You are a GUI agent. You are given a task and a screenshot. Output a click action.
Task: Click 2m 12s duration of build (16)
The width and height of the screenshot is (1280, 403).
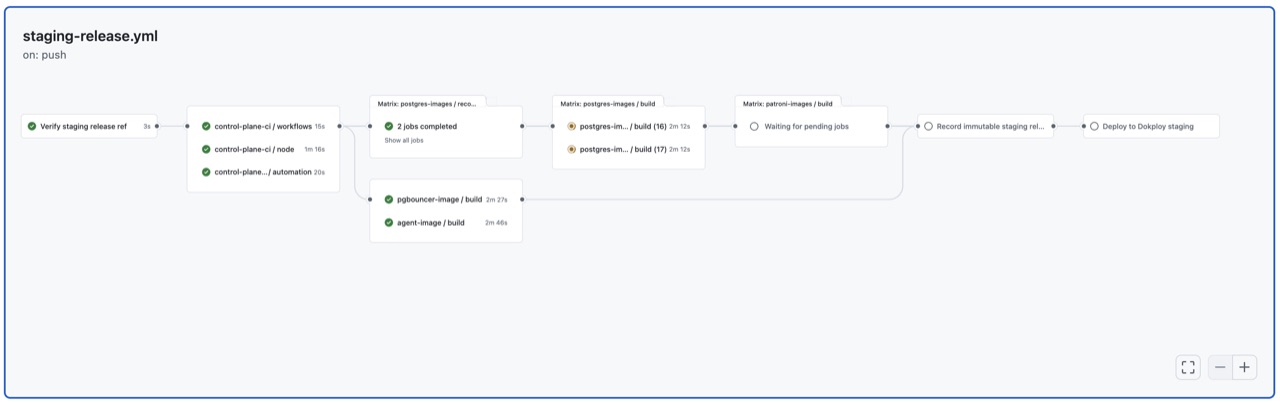[x=680, y=127]
